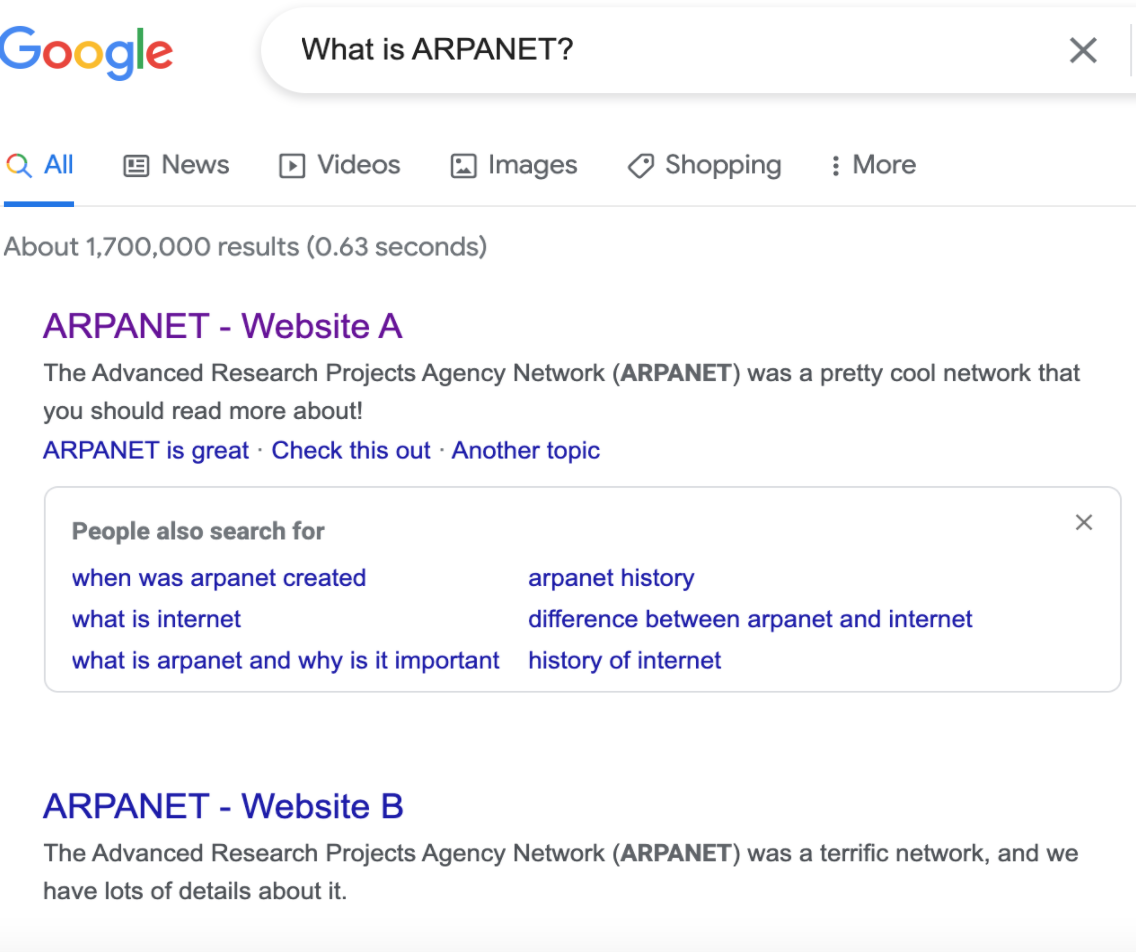This screenshot has height=952, width=1136.
Task: Open the ARPANET - Website A result
Action: (222, 325)
